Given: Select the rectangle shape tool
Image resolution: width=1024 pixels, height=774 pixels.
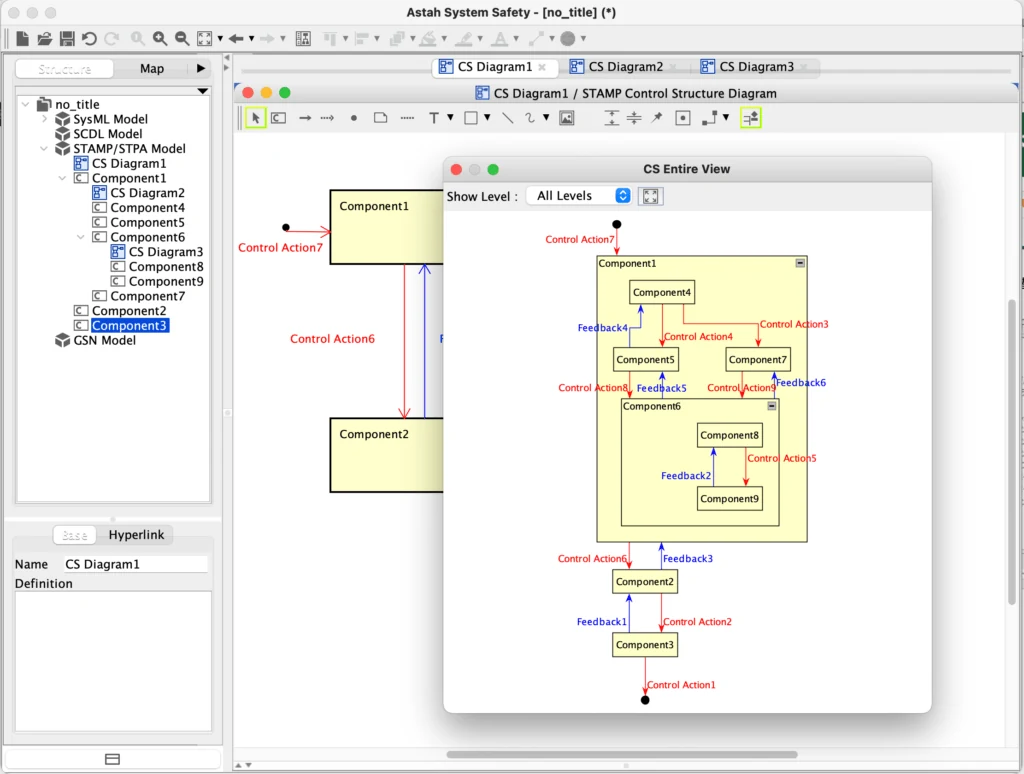Looking at the screenshot, I should coord(471,118).
